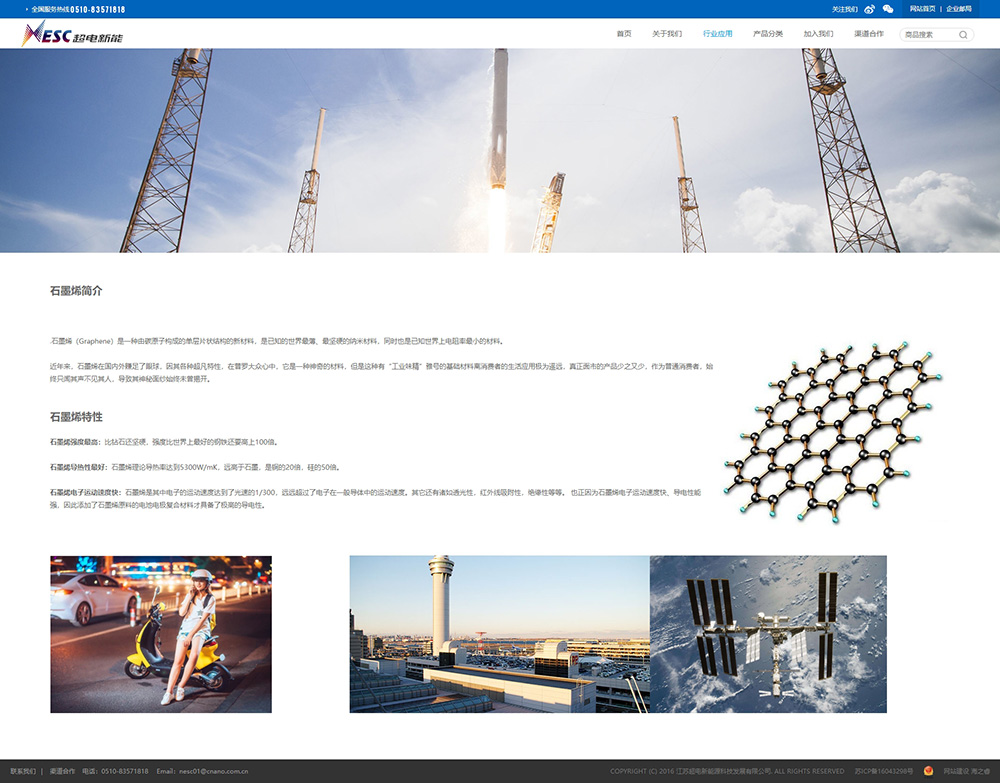Go to 加入我们 page
The width and height of the screenshot is (1000, 783).
point(818,34)
